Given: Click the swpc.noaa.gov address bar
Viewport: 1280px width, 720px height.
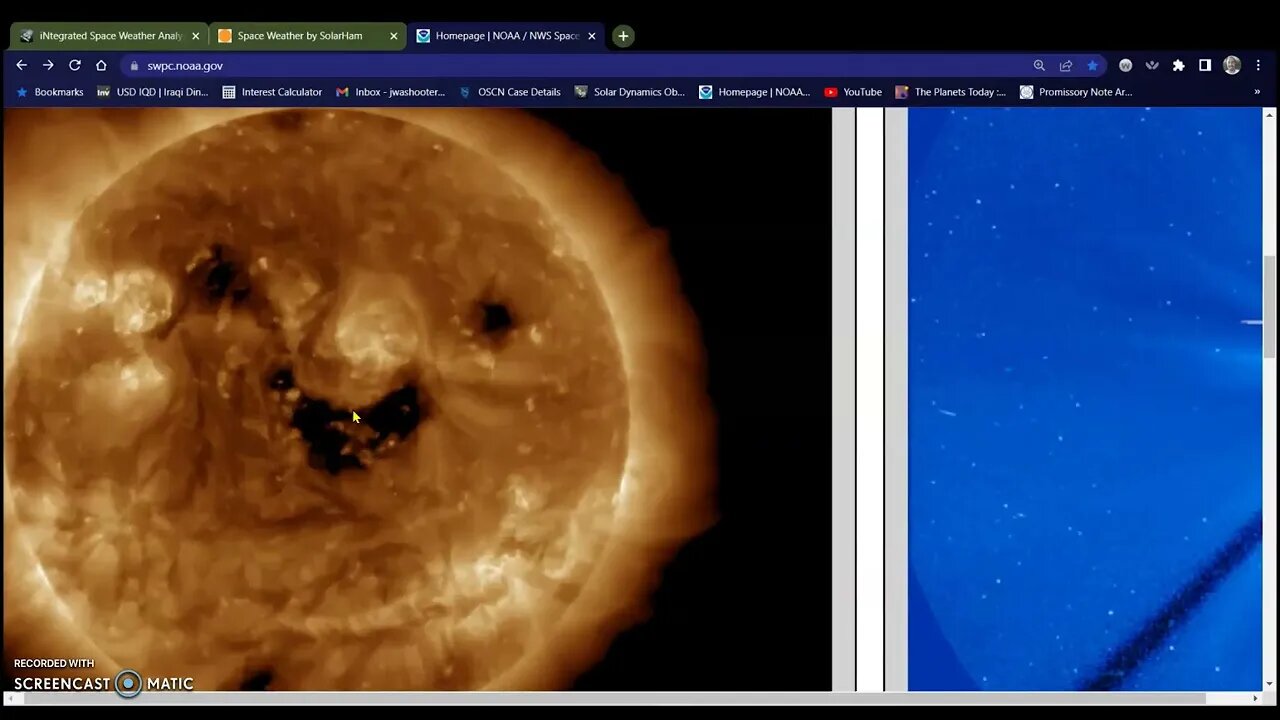Looking at the screenshot, I should 580,65.
